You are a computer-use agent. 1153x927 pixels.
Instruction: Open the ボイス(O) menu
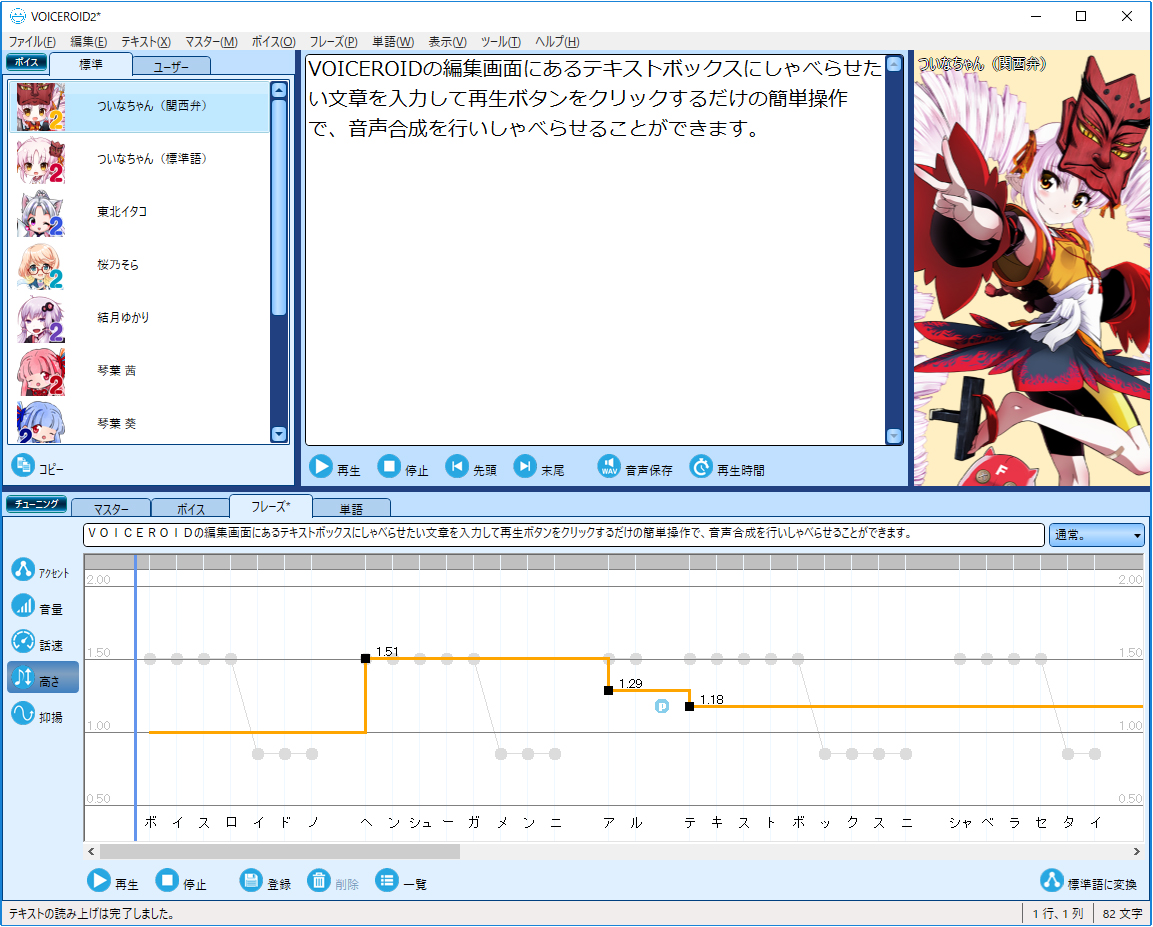(274, 42)
